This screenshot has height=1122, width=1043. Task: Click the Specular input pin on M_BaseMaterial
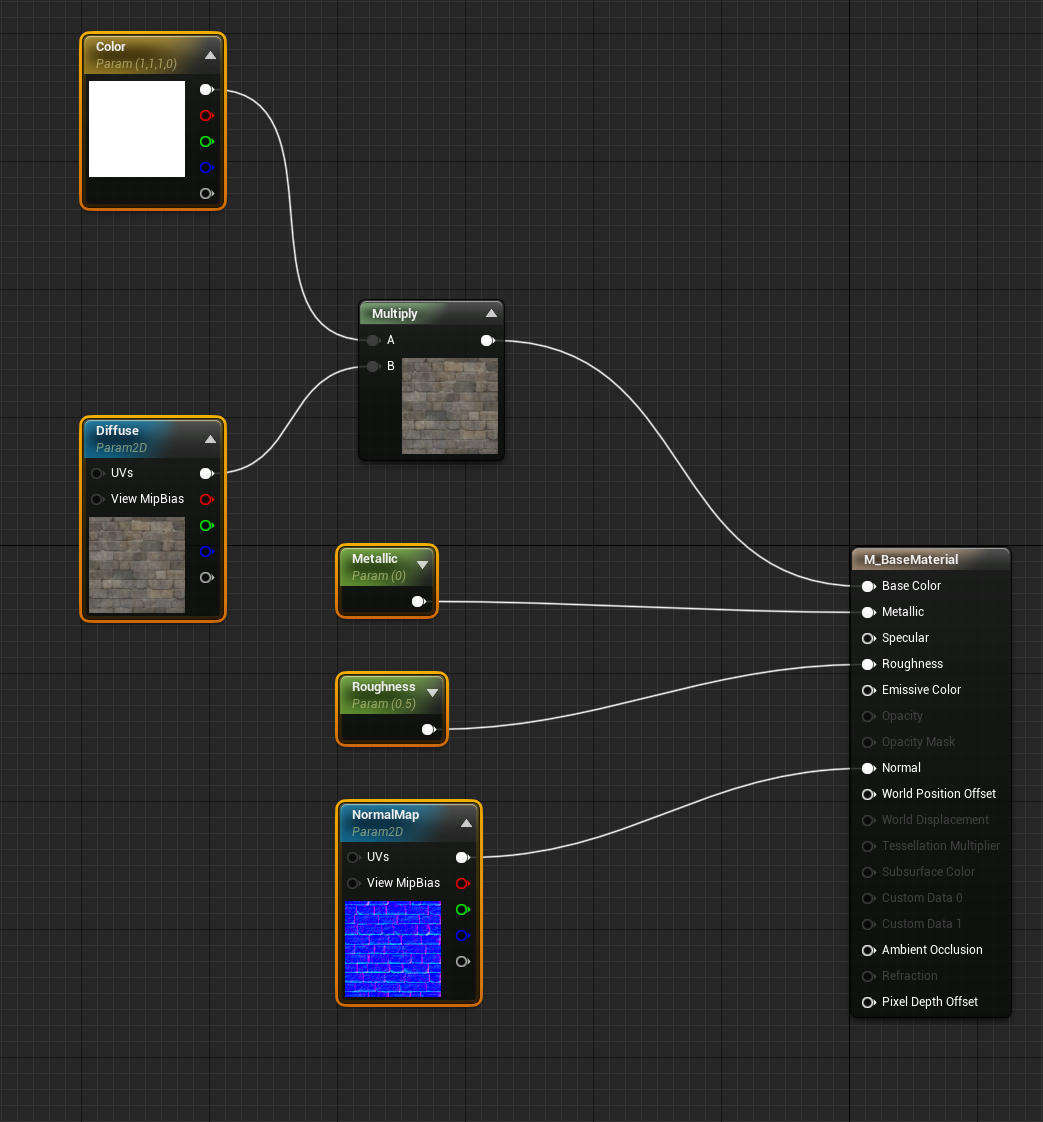click(868, 638)
